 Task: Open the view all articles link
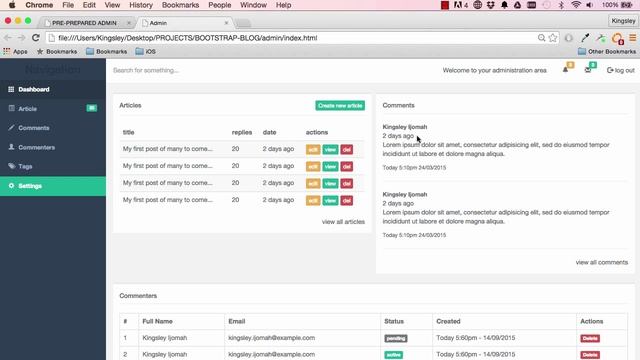pyautogui.click(x=343, y=222)
